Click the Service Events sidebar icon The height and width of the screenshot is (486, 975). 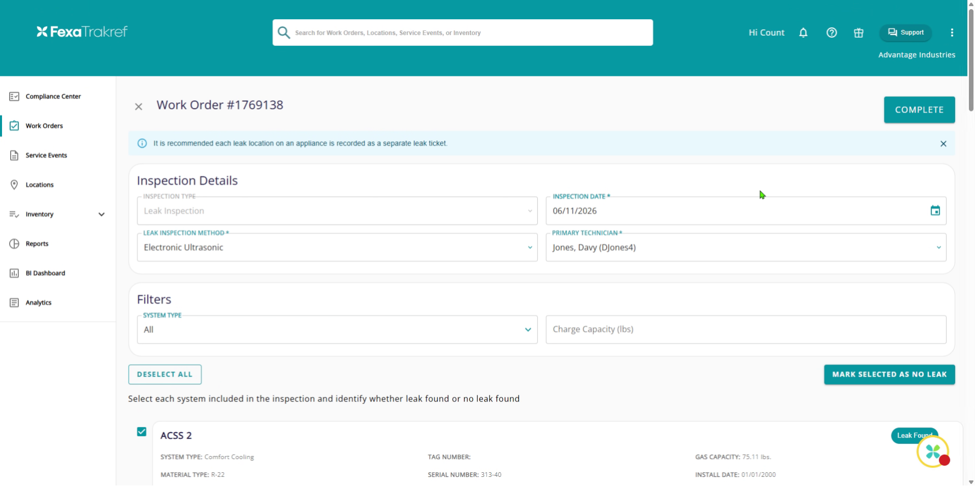[14, 155]
